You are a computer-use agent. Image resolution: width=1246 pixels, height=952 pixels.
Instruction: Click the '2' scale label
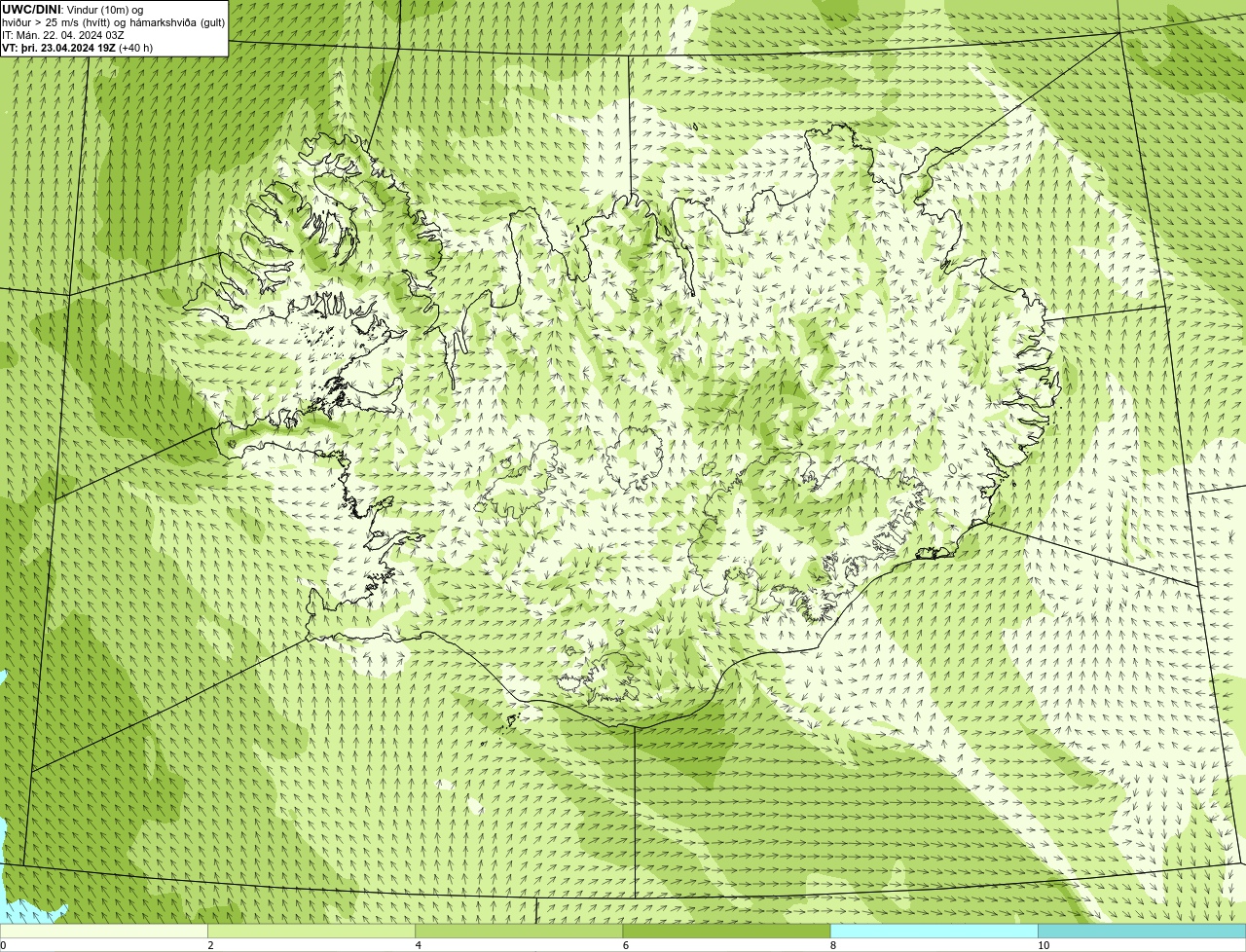(x=210, y=945)
